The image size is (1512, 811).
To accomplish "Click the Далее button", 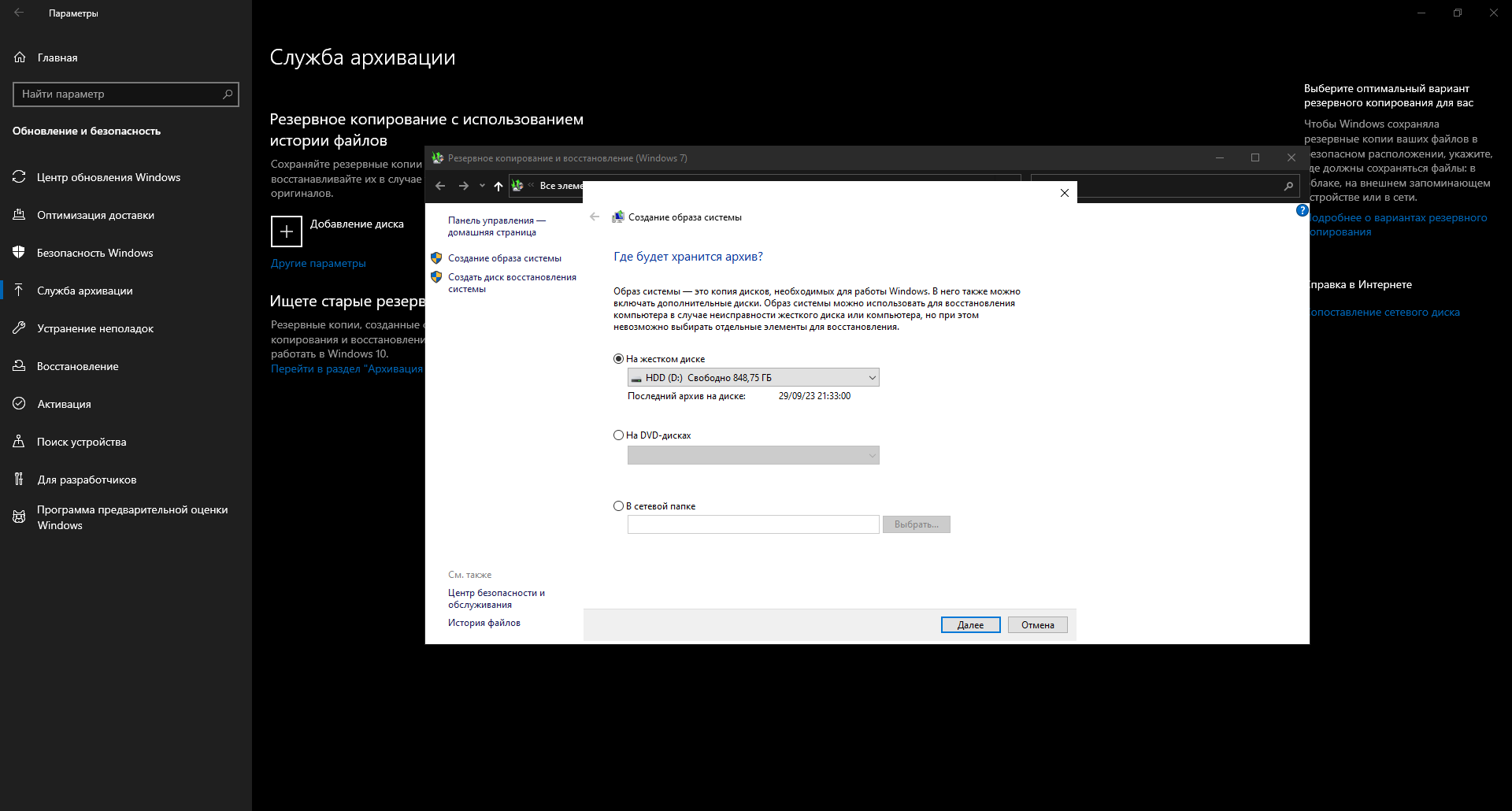I will point(970,625).
